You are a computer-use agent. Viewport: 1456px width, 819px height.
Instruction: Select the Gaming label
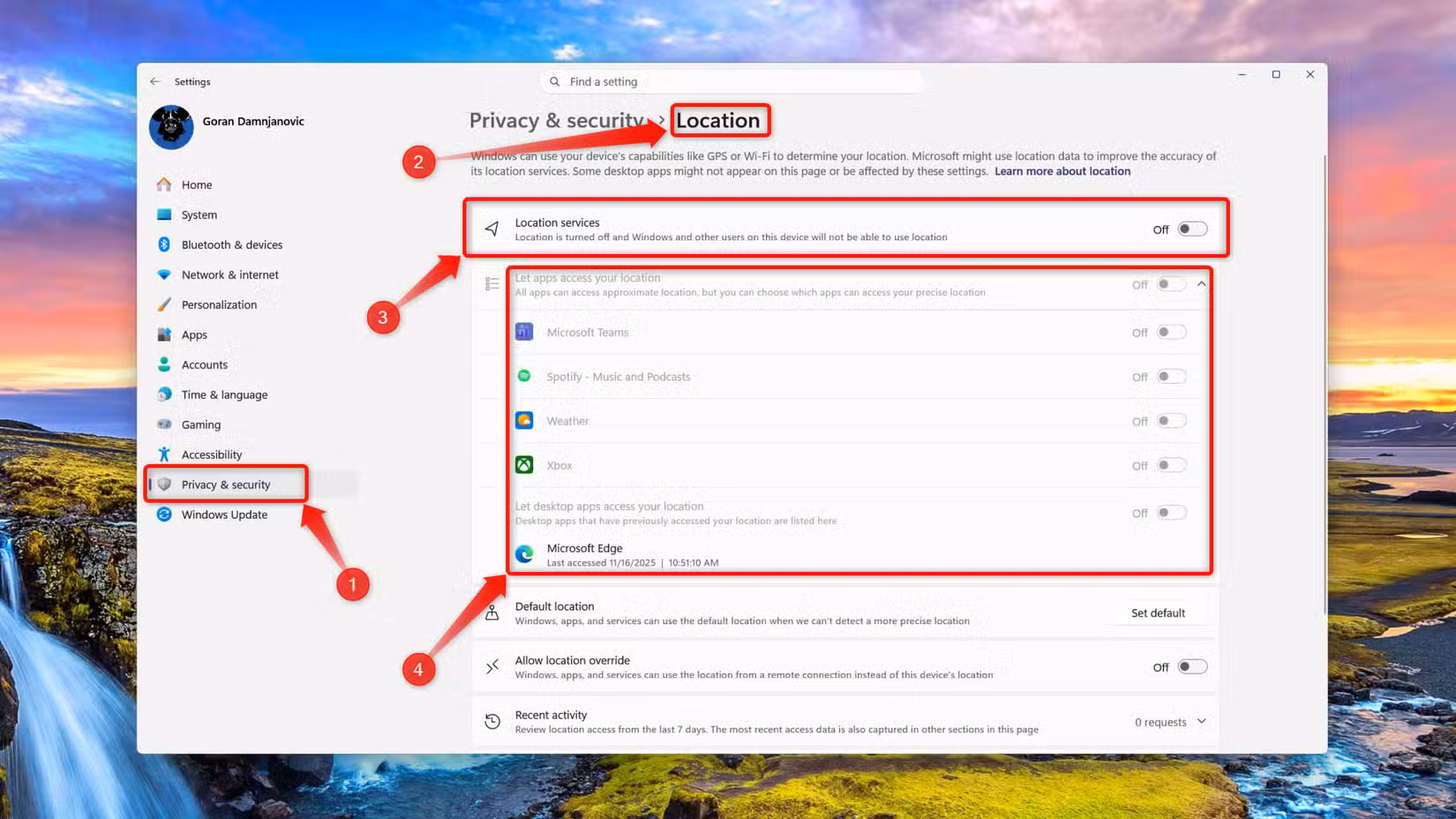coord(201,425)
